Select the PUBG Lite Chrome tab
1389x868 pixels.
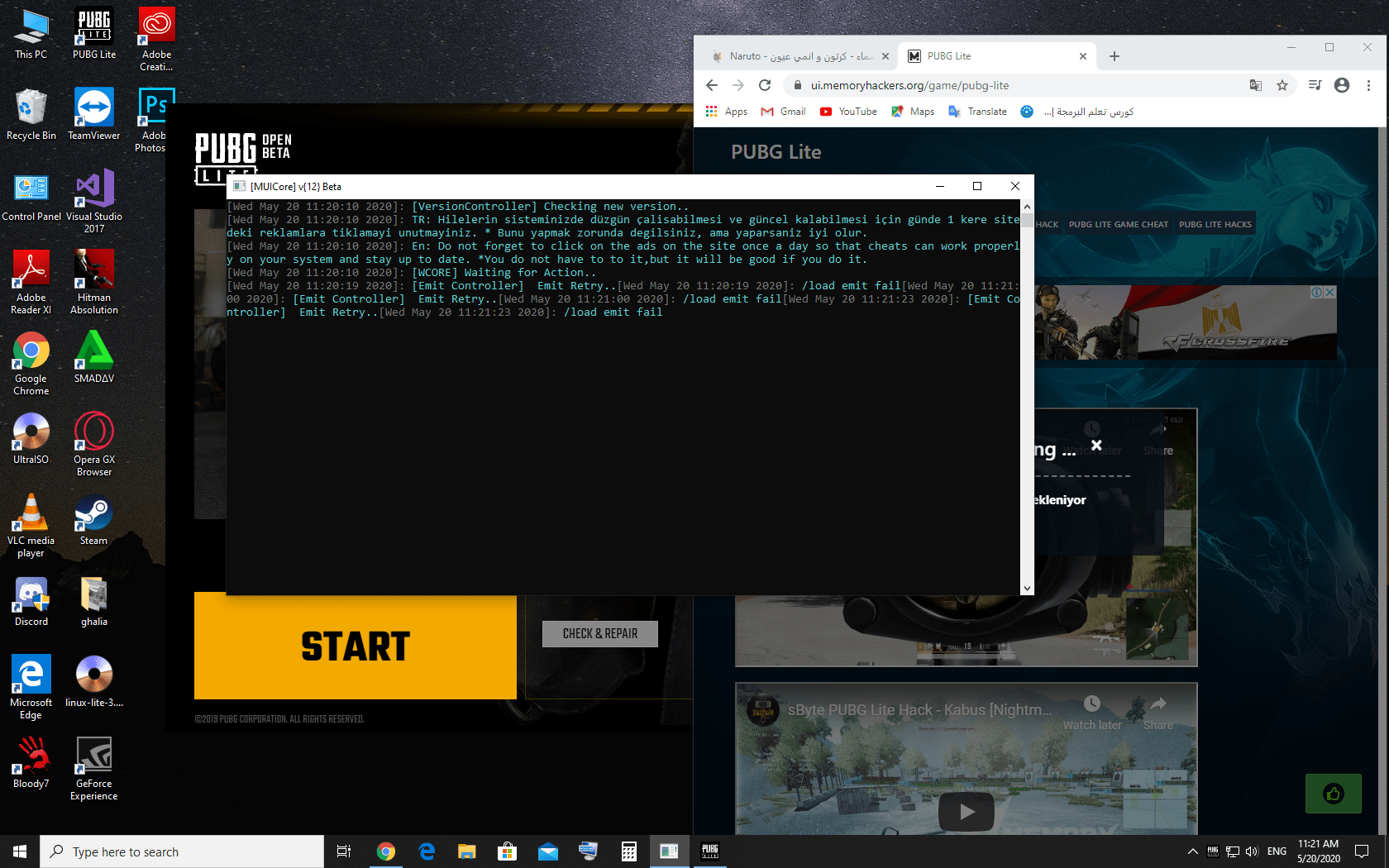(x=996, y=56)
